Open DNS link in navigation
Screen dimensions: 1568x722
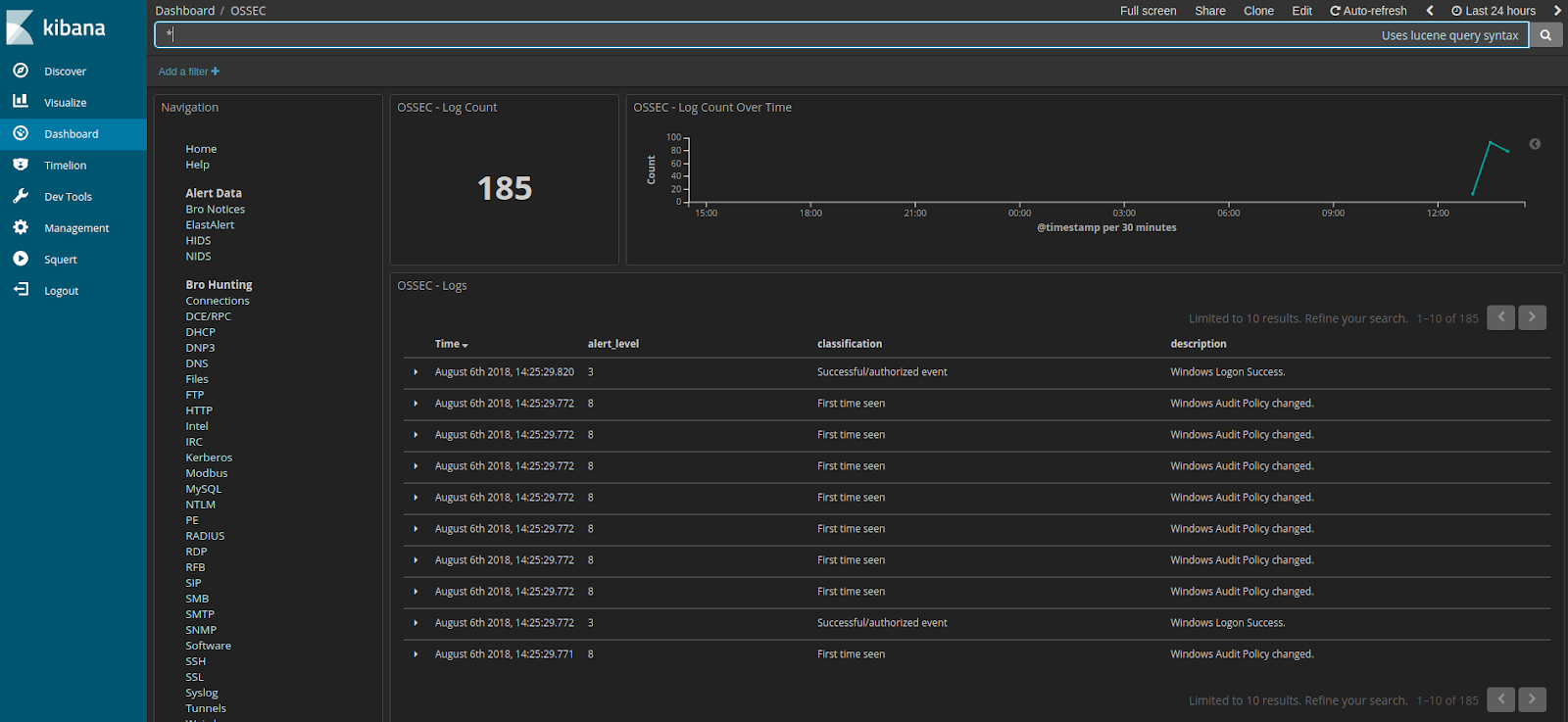tap(196, 363)
